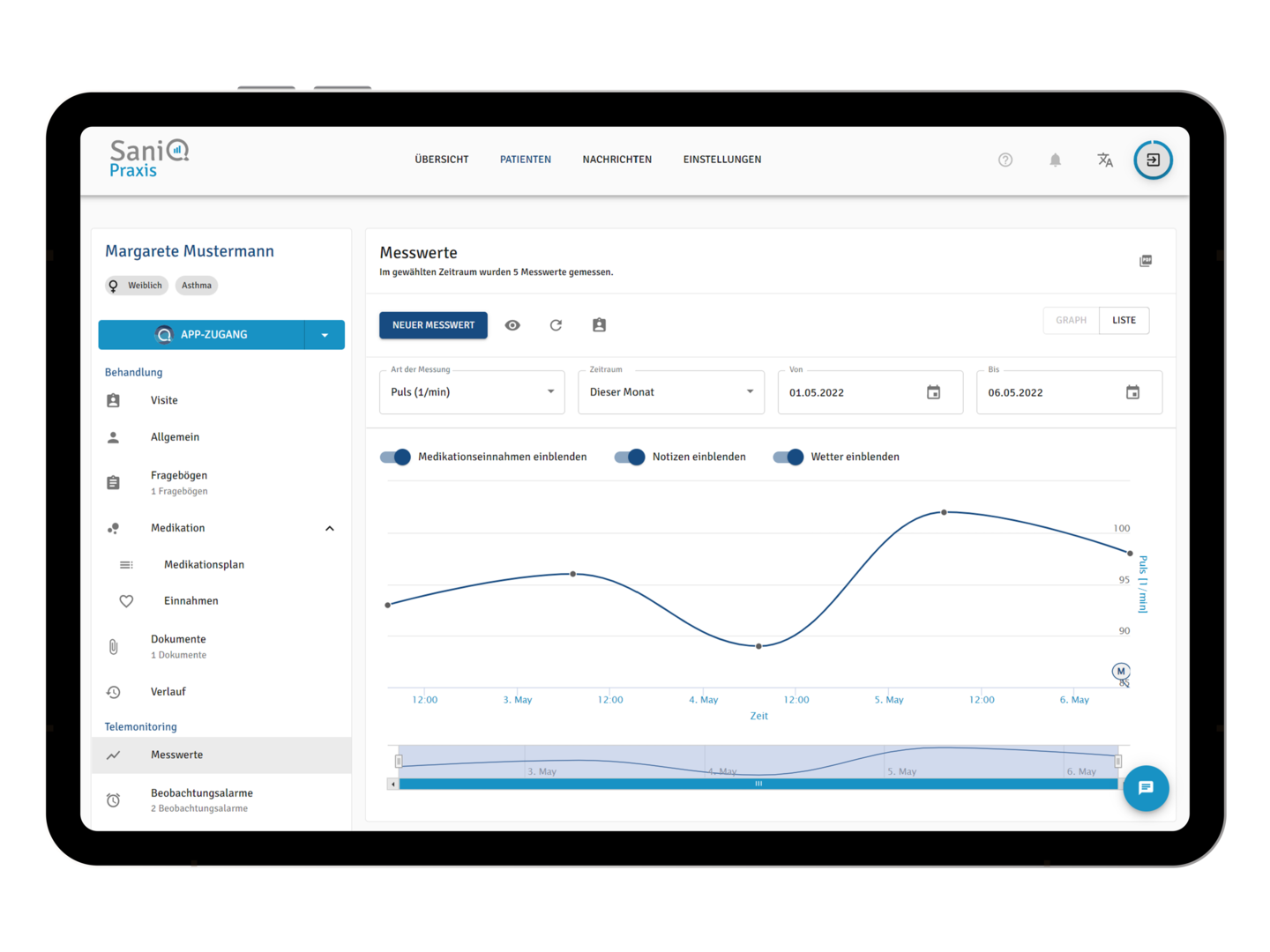Screen dimensions: 1270x952
Task: Click the APP-ZUGANG button
Action: [202, 335]
